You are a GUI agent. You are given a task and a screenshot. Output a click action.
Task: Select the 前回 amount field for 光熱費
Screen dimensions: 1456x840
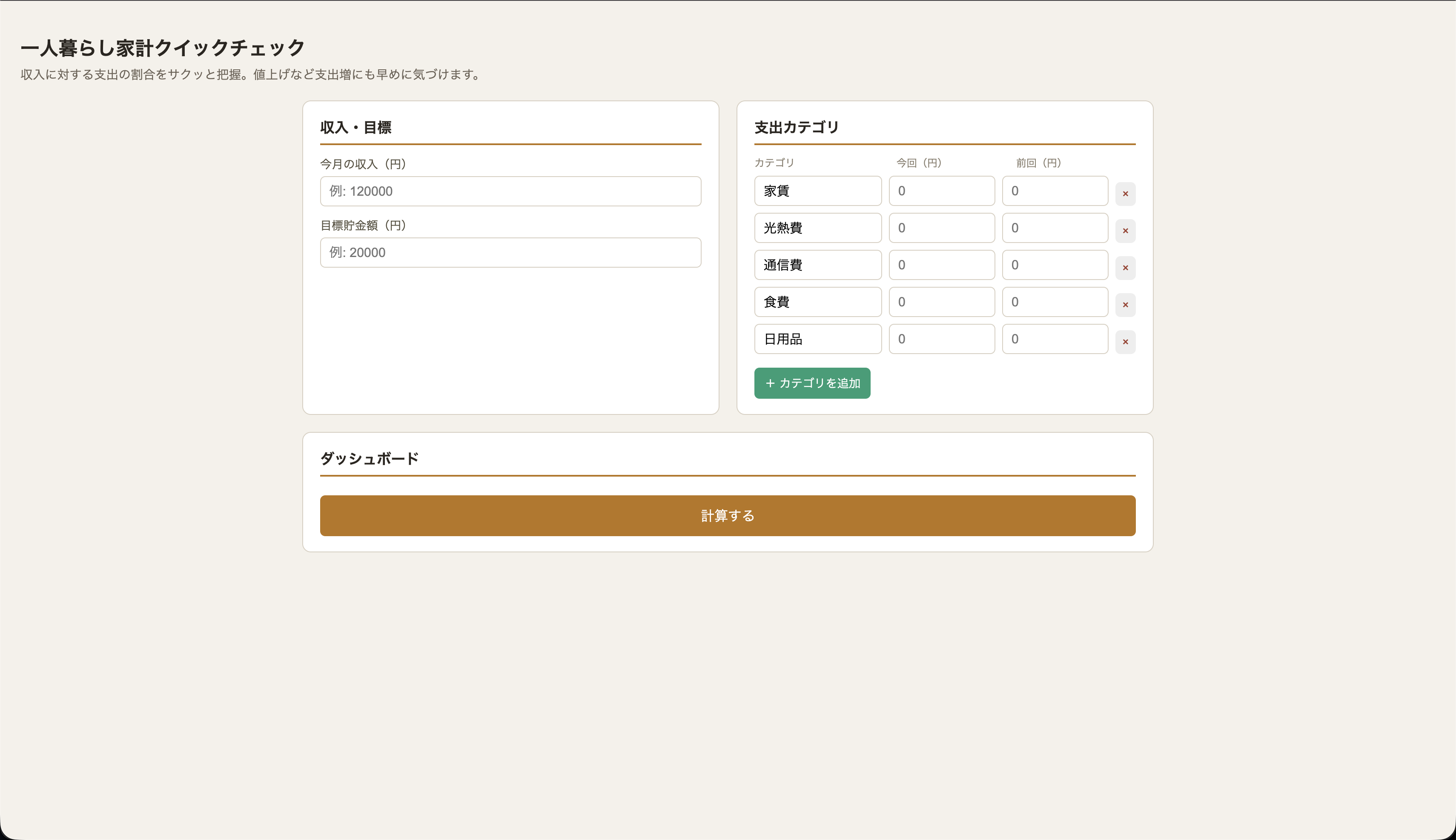[x=1055, y=228]
